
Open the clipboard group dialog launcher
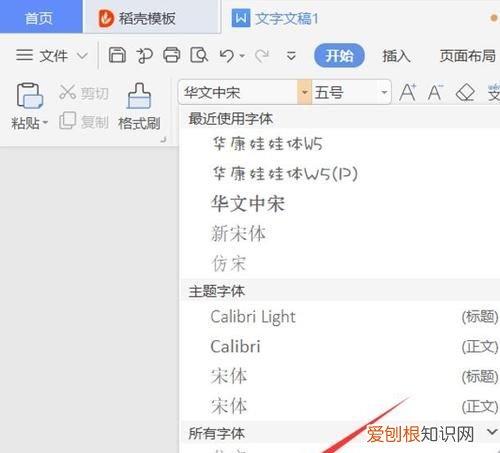tap(163, 140)
